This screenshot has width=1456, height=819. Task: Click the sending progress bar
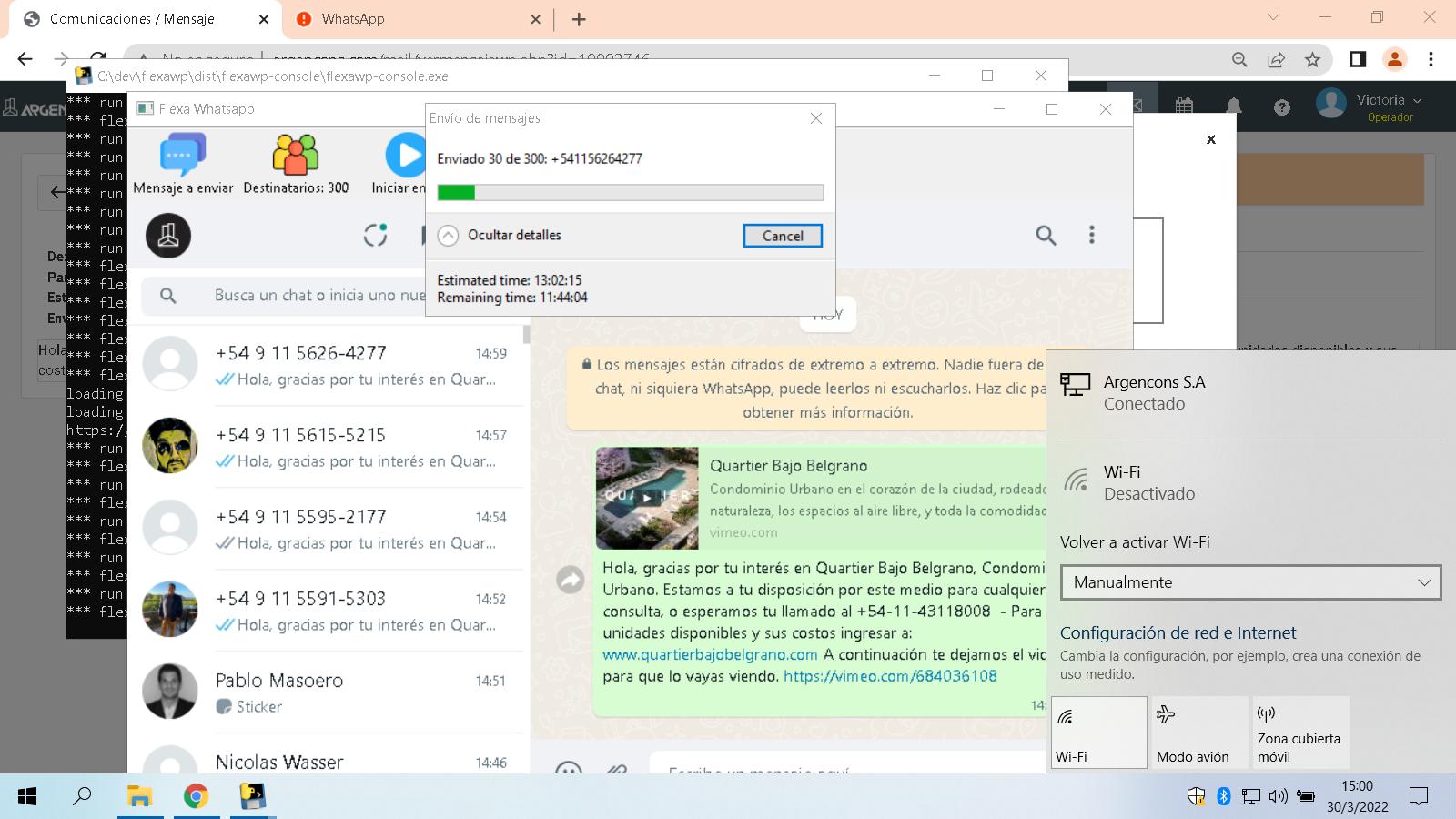(x=631, y=192)
